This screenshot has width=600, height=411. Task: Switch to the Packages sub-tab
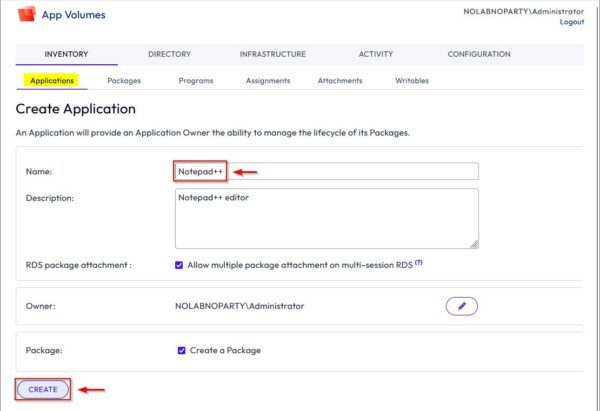pyautogui.click(x=124, y=81)
